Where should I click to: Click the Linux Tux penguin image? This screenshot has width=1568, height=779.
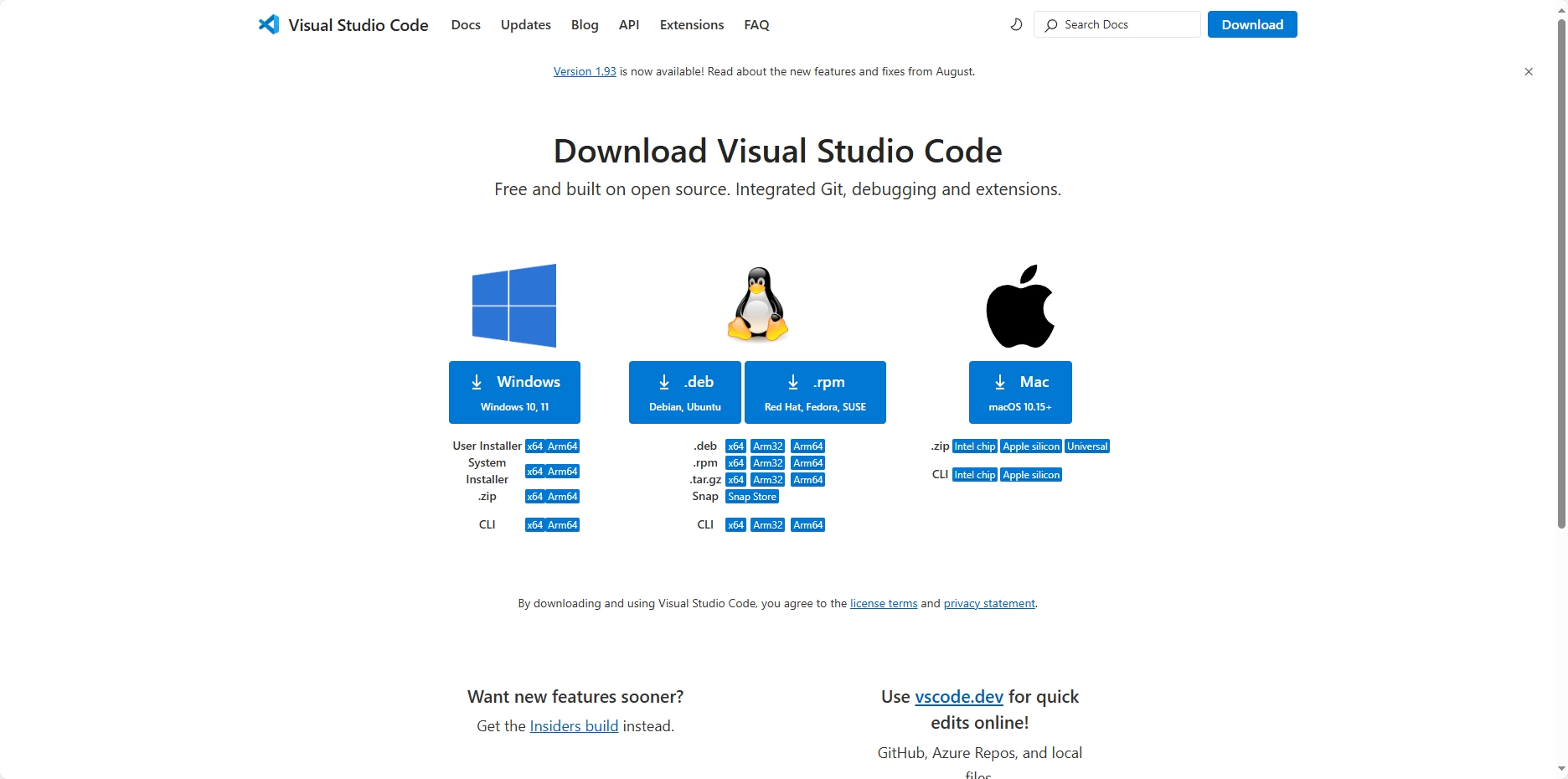pos(758,304)
